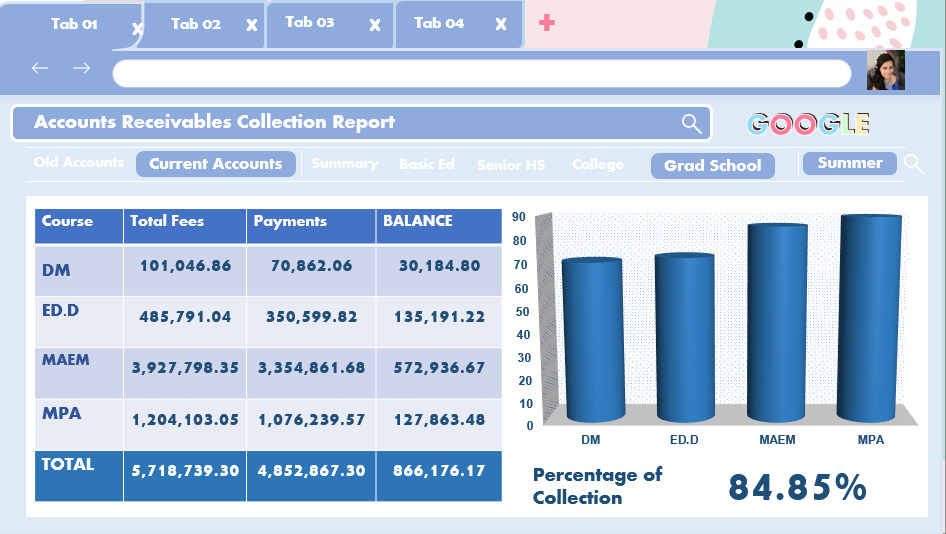
Task: Click the empty address bar field
Action: pos(481,73)
